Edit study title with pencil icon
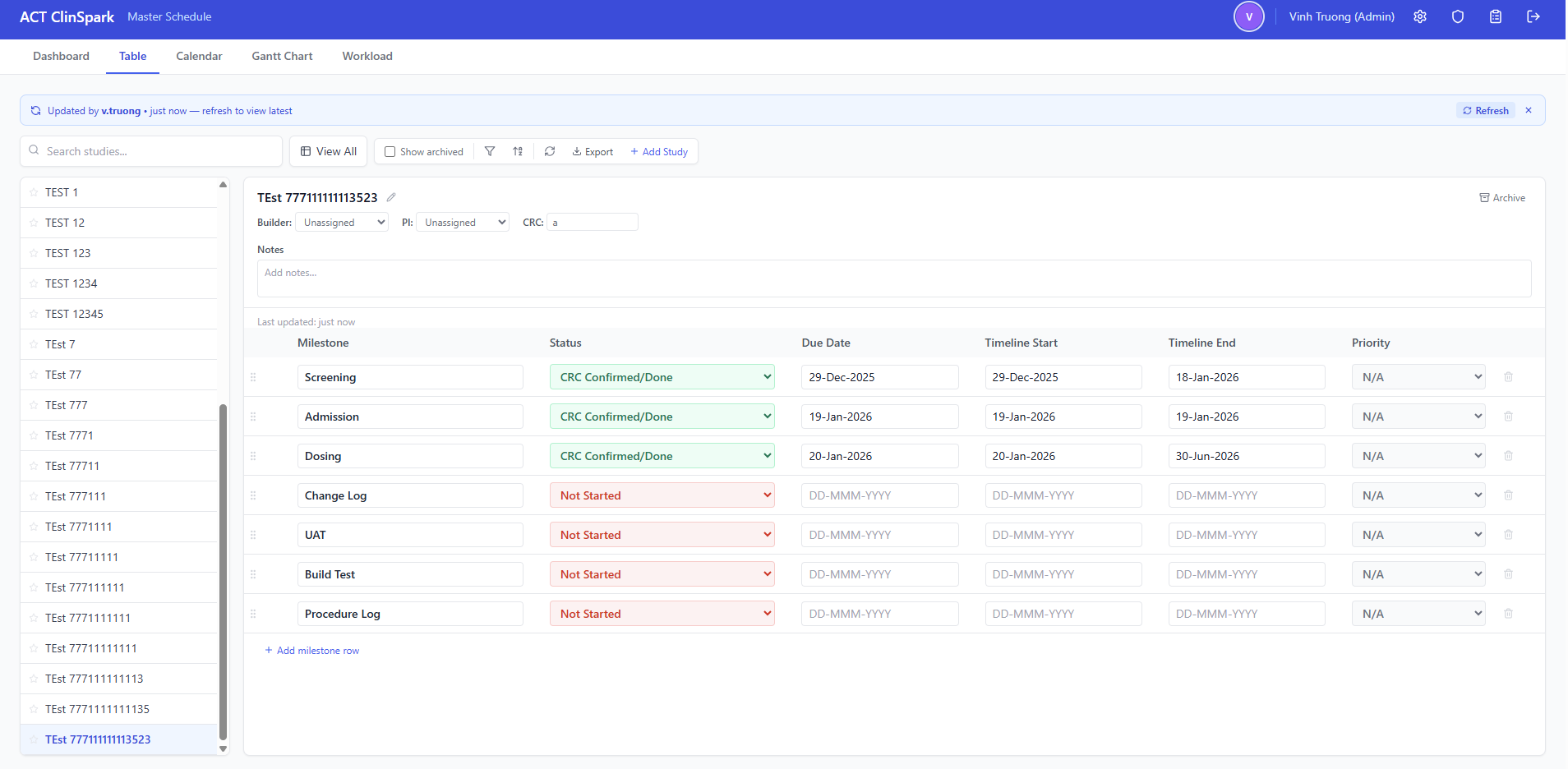Viewport: 1568px width, 769px height. pos(391,197)
